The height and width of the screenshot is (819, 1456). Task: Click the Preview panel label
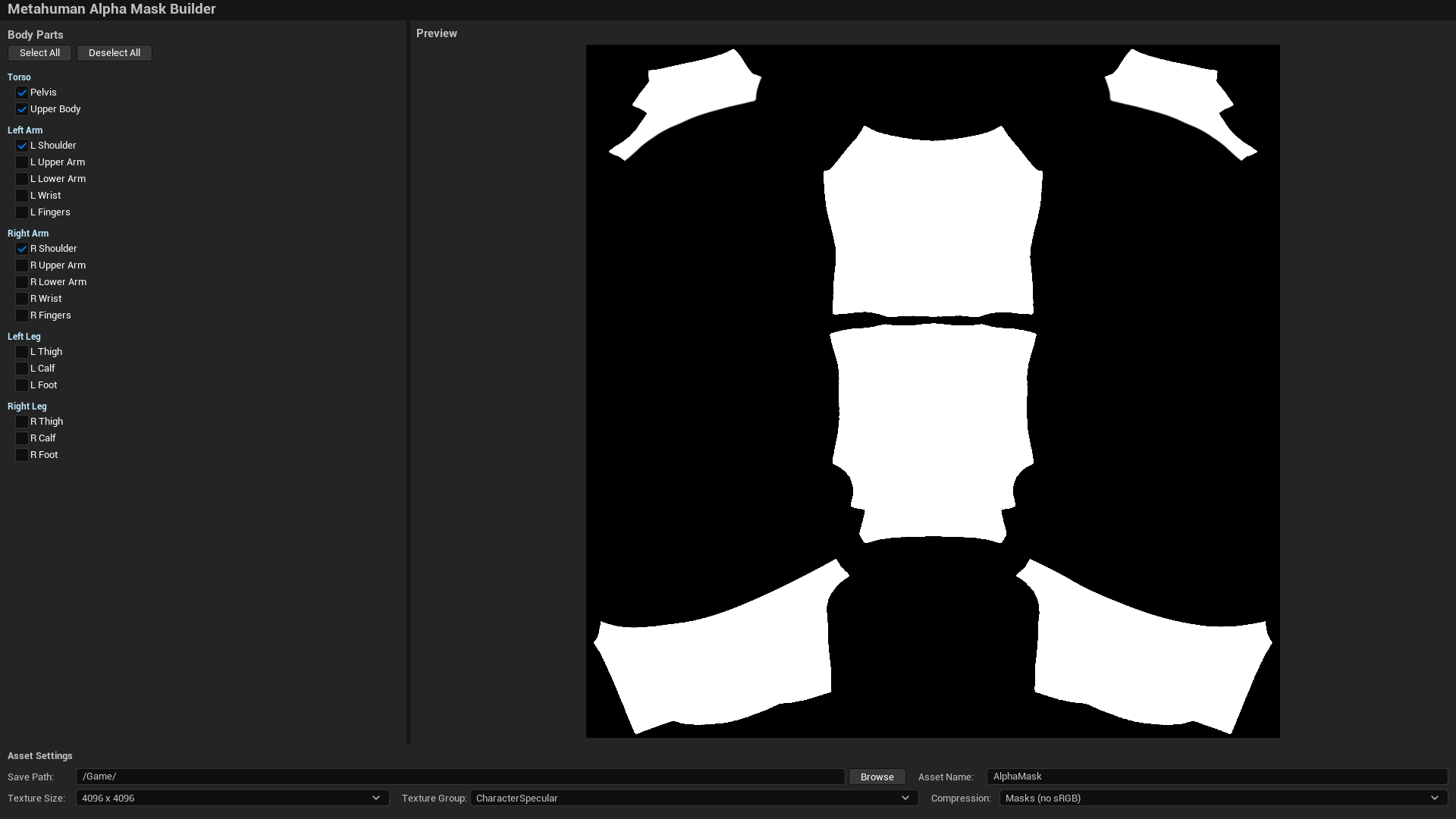click(x=437, y=33)
